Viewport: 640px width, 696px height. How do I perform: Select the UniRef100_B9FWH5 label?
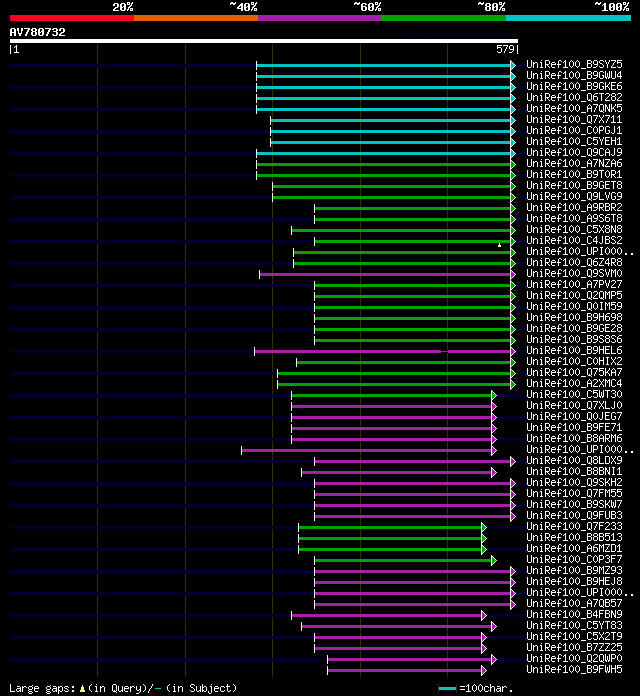point(574,669)
